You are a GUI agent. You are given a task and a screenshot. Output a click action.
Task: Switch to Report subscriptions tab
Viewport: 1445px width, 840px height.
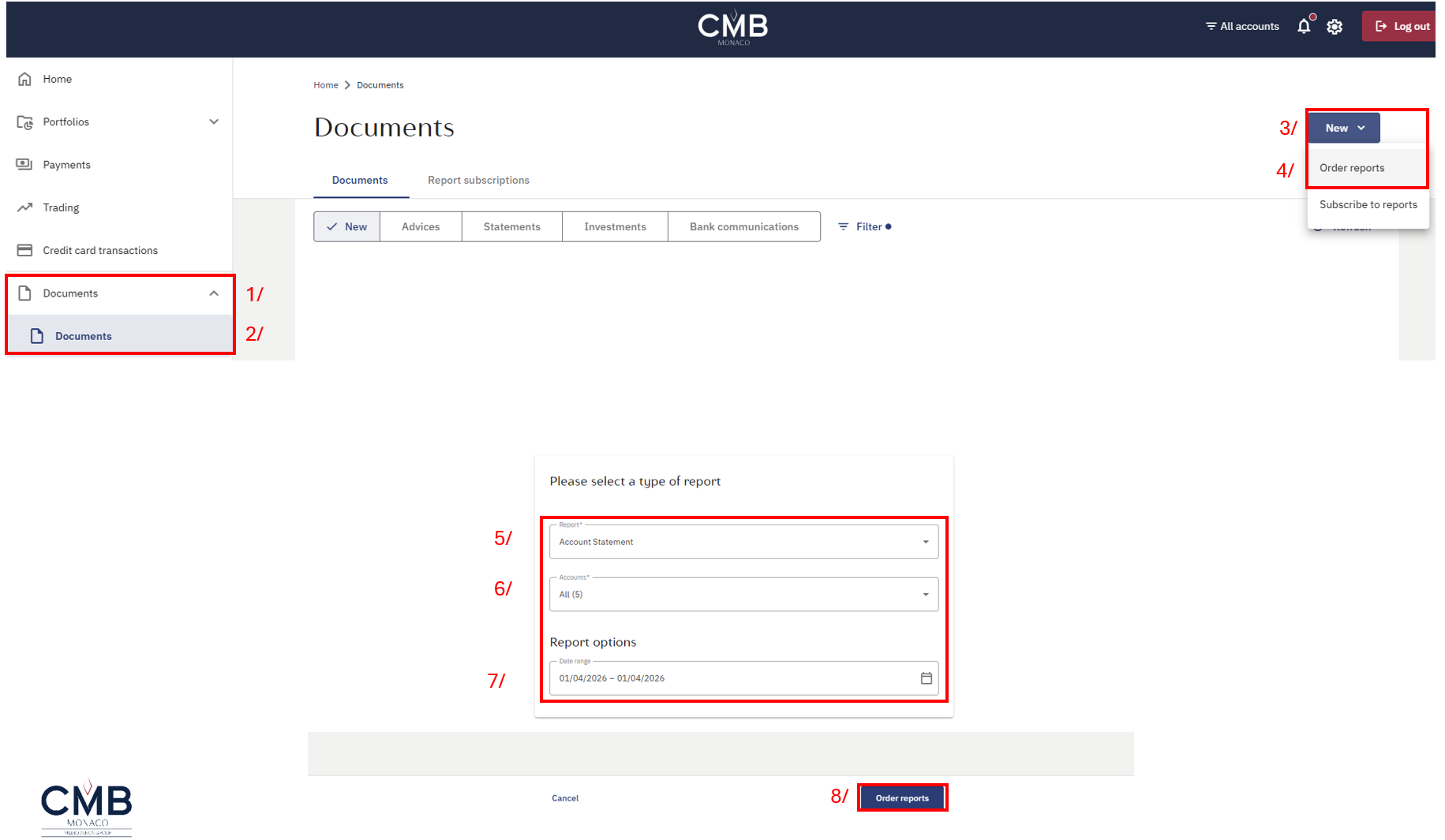[478, 180]
